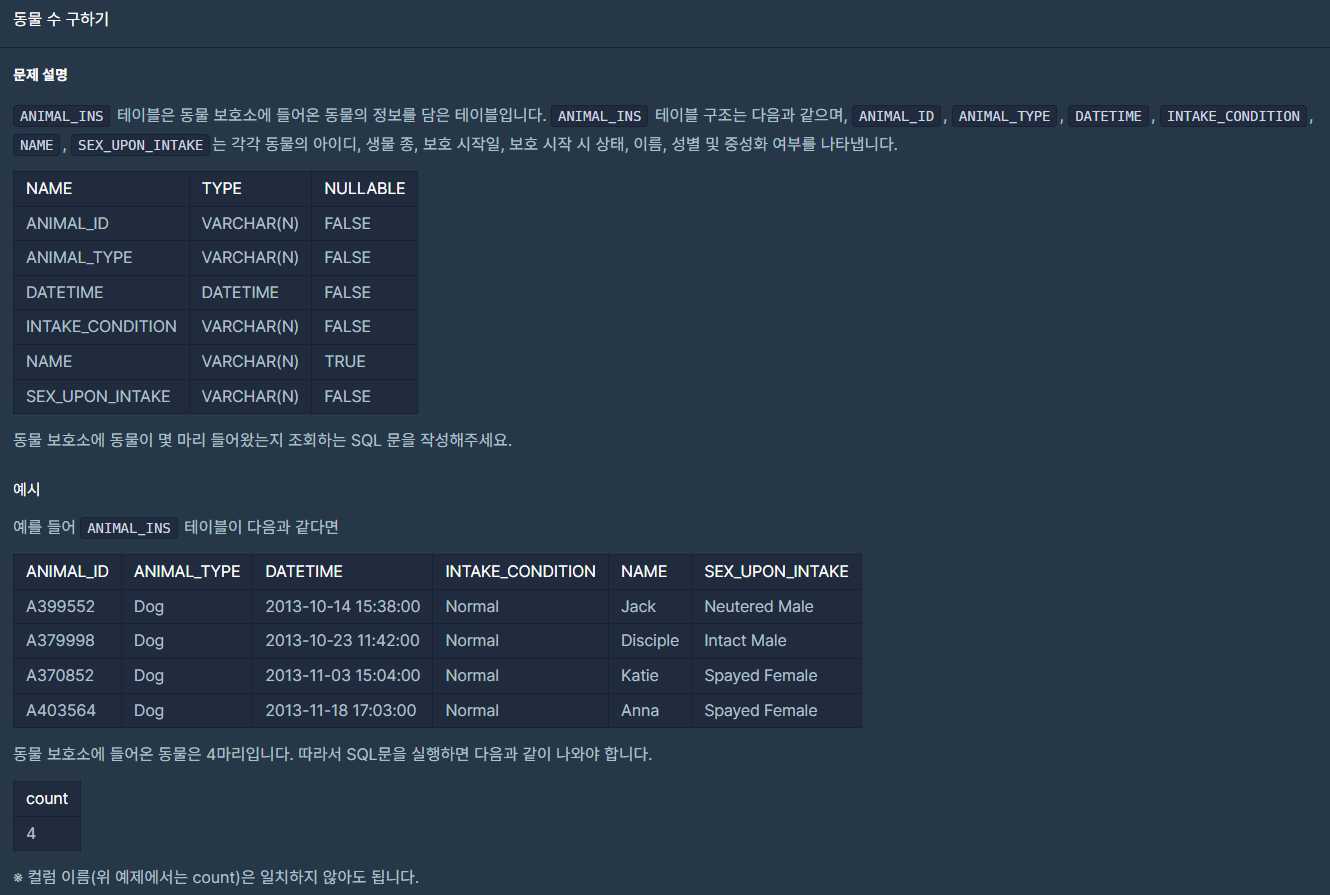This screenshot has height=895, width=1330.
Task: Click the Neutered Male cell
Action: click(758, 606)
